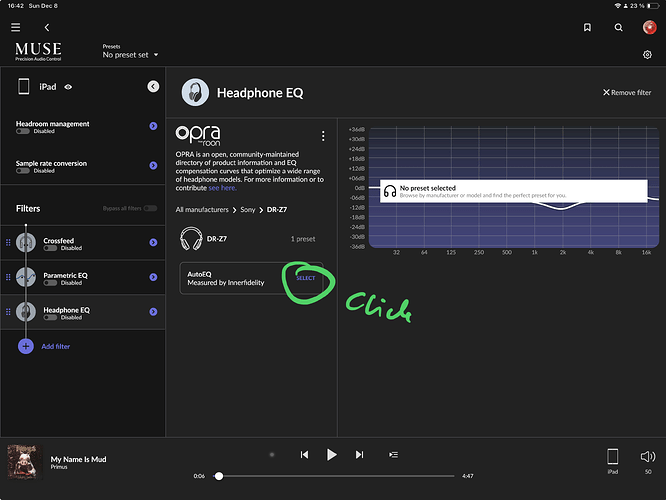Click the plus Add filter icon

(x=26, y=346)
